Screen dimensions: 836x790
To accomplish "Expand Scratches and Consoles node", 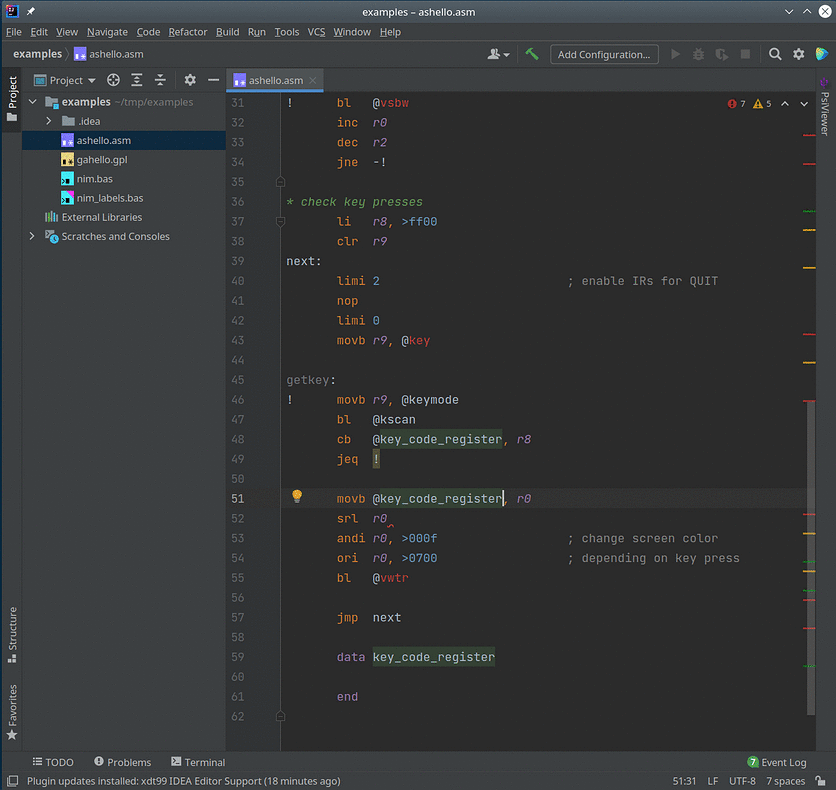I will click(32, 237).
